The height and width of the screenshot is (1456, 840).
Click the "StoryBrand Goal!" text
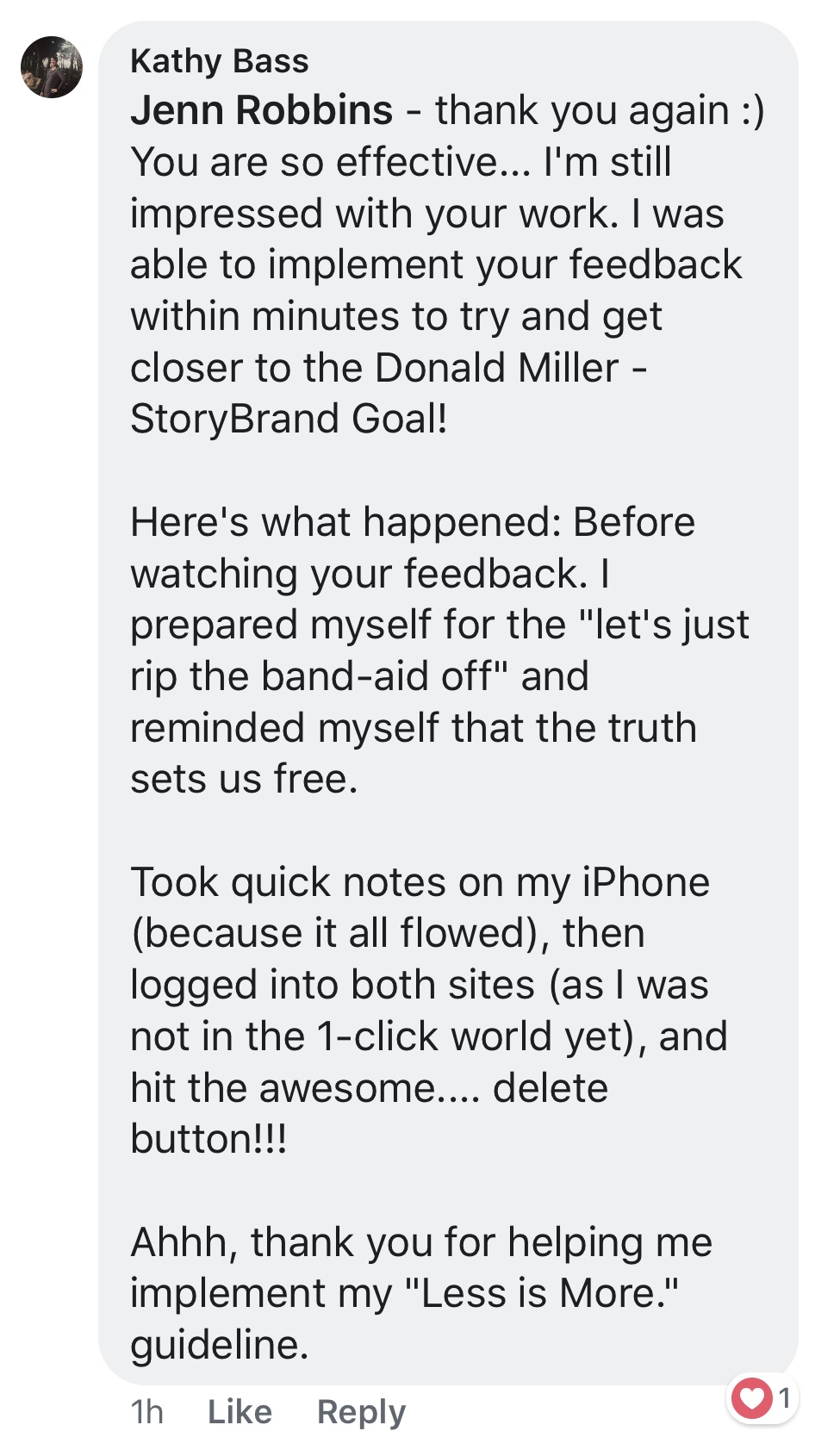[x=289, y=419]
